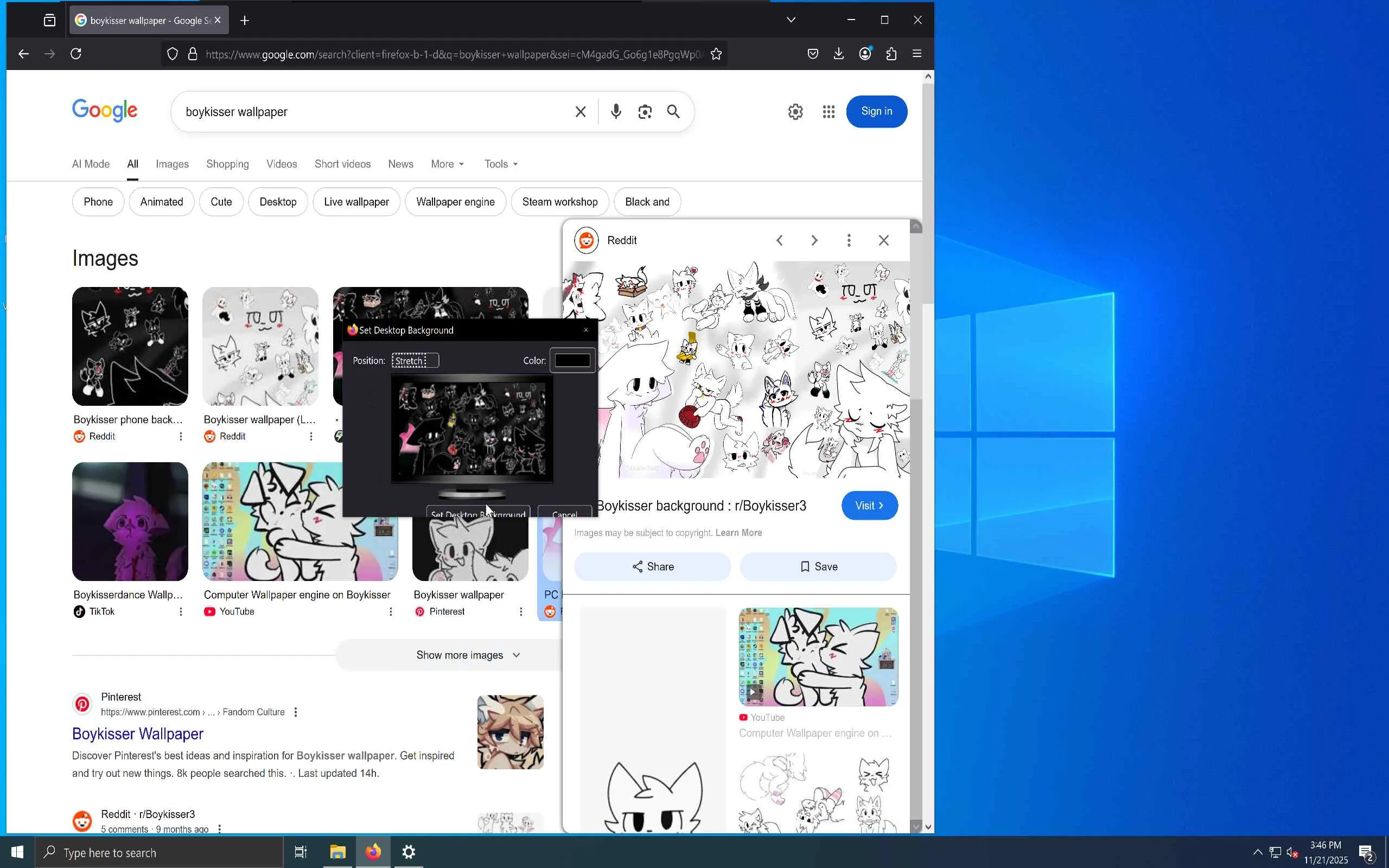Open Firefox downloads panel

click(x=839, y=54)
